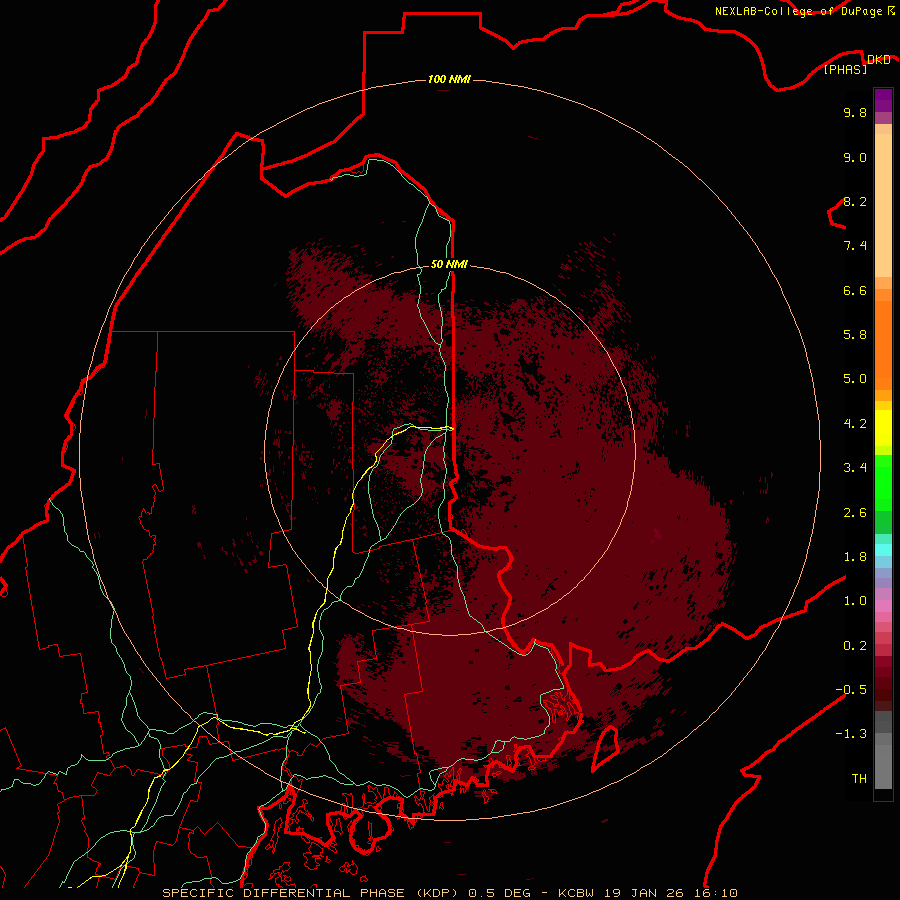Click the 2.6 scale label
This screenshot has height=900, width=900.
(855, 513)
